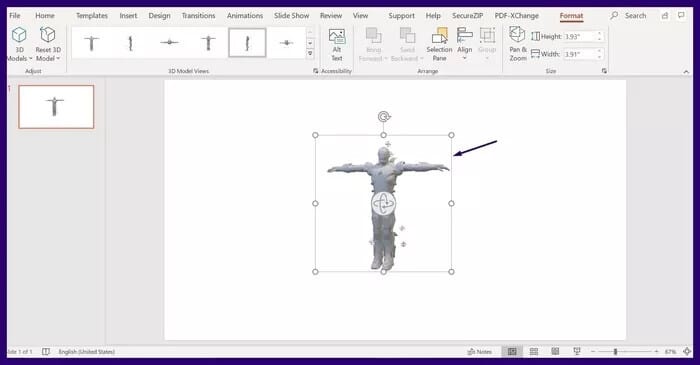Start the Slide Show from status bar

point(577,352)
